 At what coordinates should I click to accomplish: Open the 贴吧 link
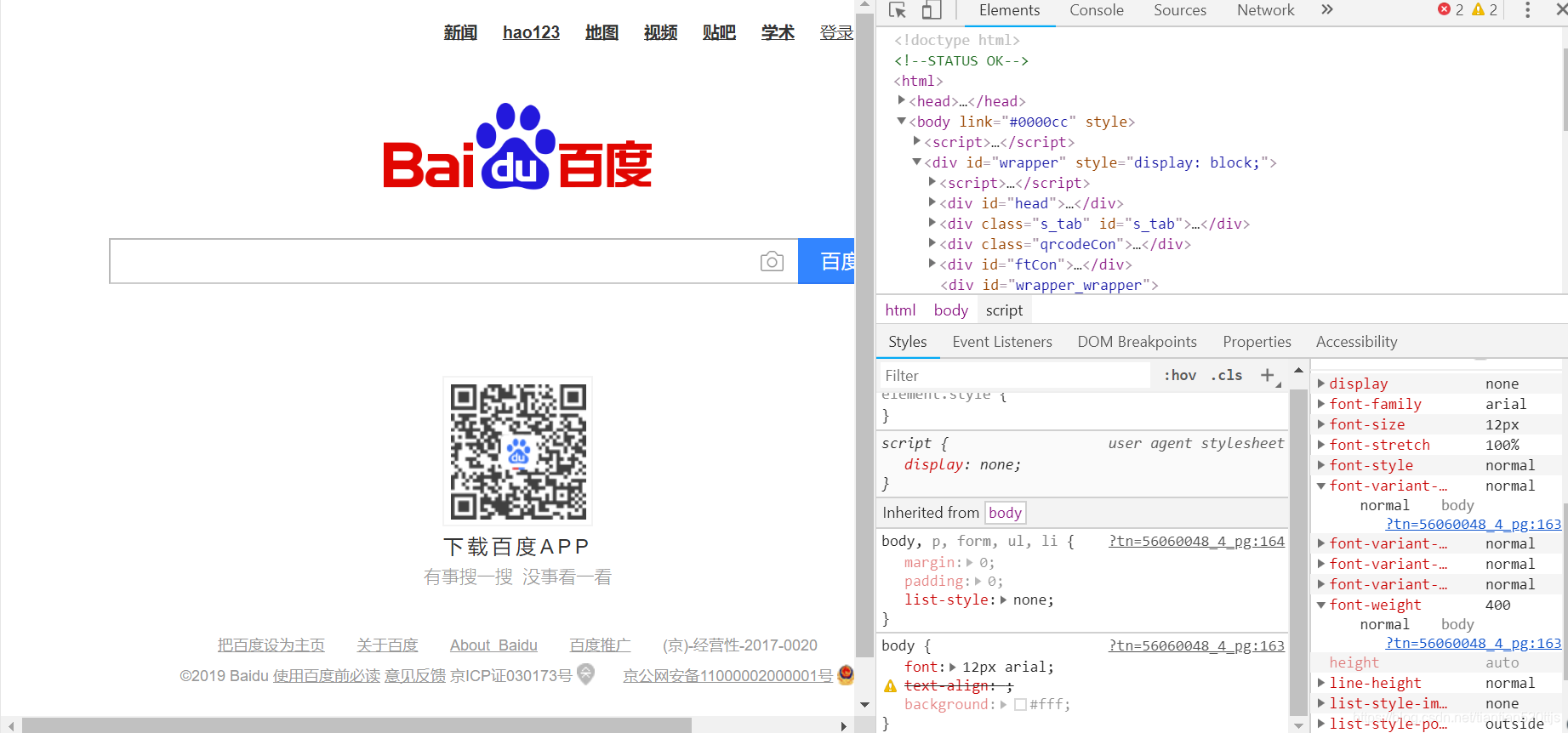coord(719,32)
